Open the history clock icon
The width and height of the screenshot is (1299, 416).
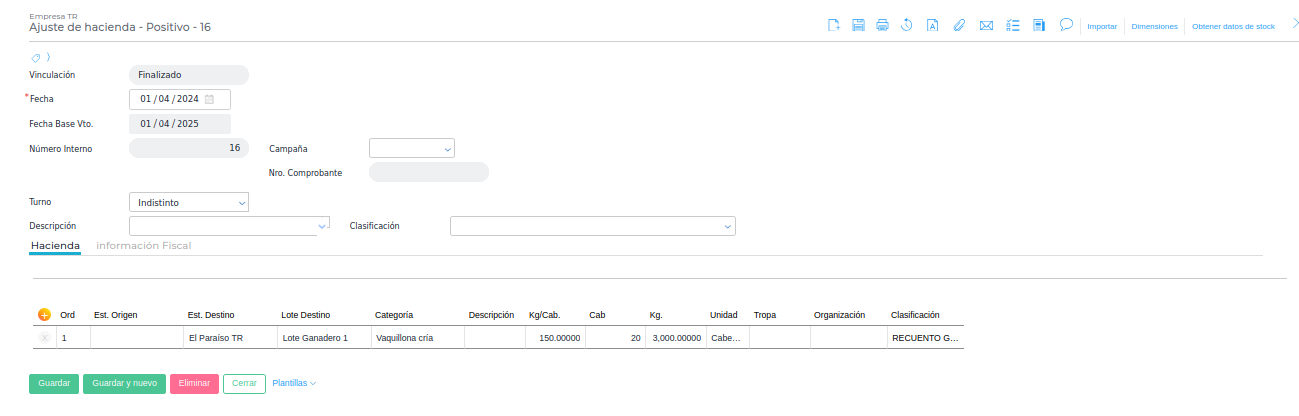click(x=907, y=26)
